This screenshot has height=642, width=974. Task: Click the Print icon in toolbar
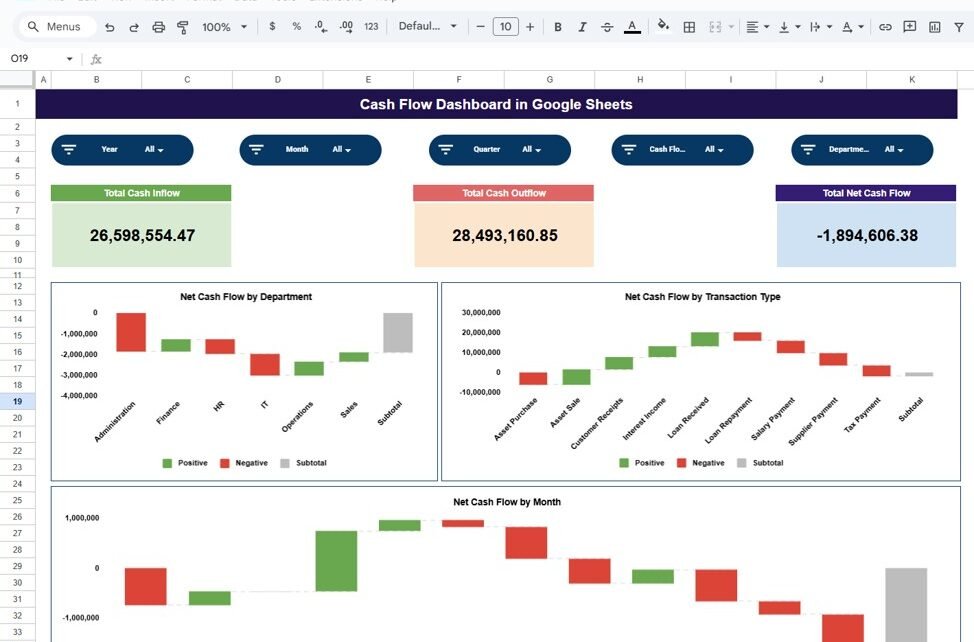[x=158, y=27]
